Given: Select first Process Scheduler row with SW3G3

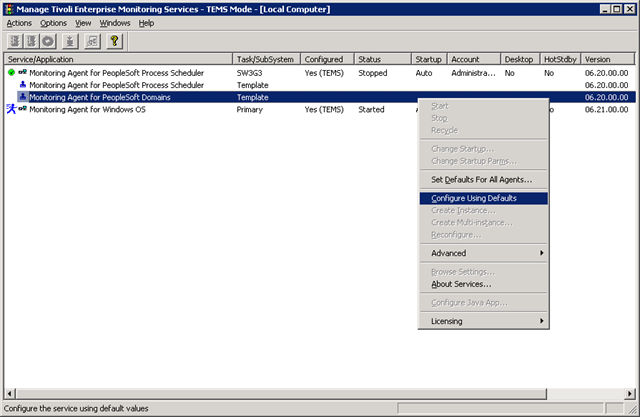Looking at the screenshot, I should 320,73.
